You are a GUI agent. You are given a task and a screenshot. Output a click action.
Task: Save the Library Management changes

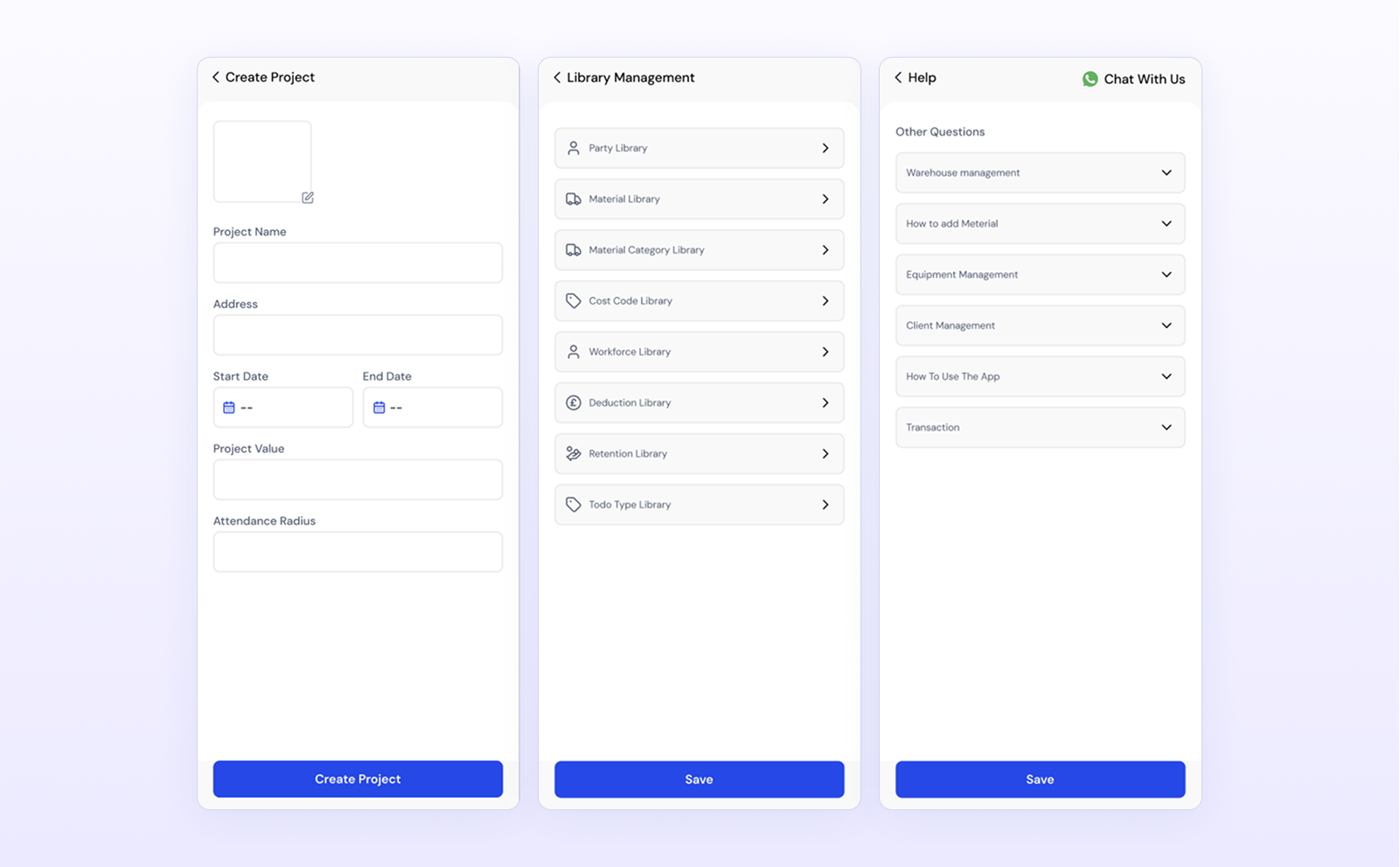click(699, 779)
